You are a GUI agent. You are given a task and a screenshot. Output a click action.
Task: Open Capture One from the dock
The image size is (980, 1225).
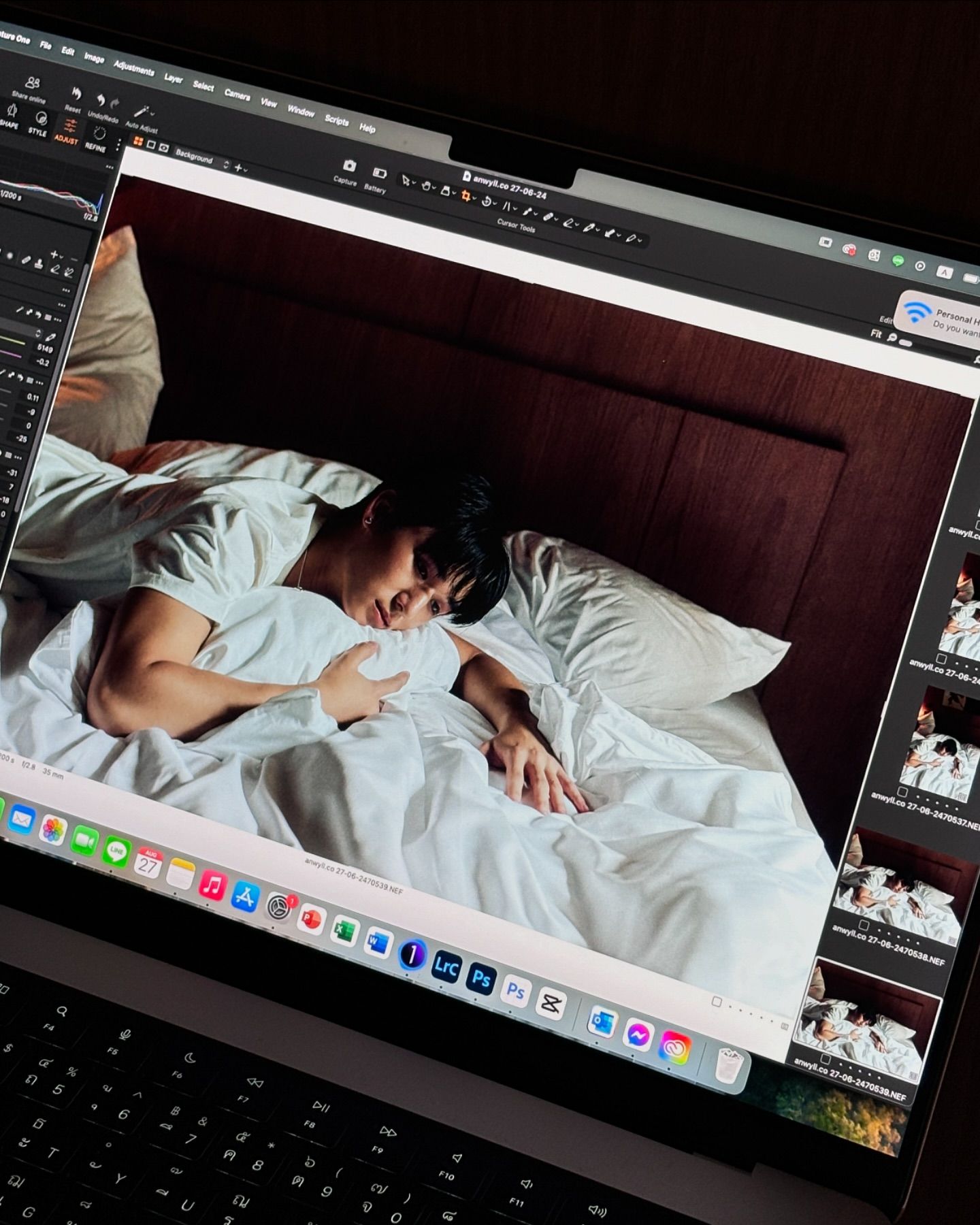point(412,953)
